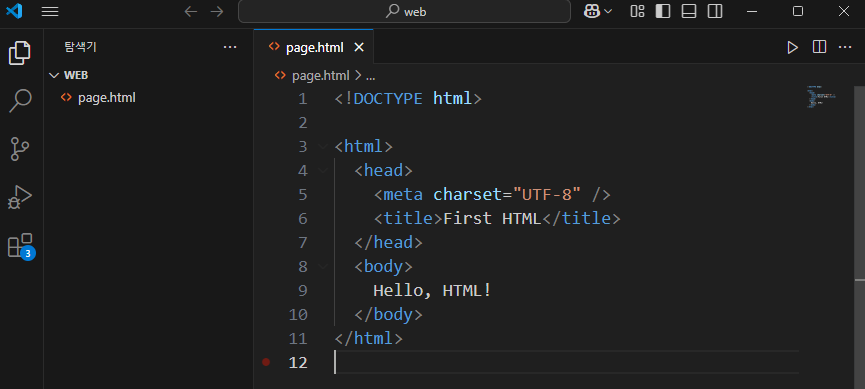The image size is (865, 389).
Task: Click the closing </html> tag on line 11
Action: tap(369, 338)
